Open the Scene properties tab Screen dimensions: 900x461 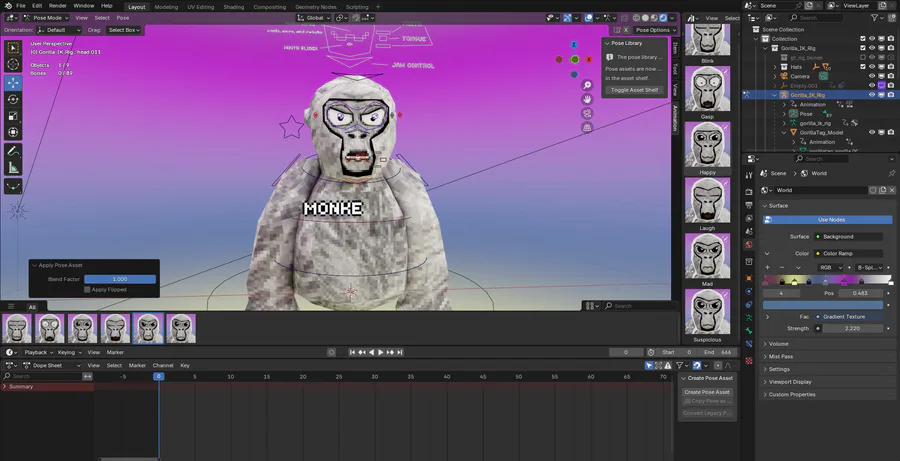[x=748, y=231]
